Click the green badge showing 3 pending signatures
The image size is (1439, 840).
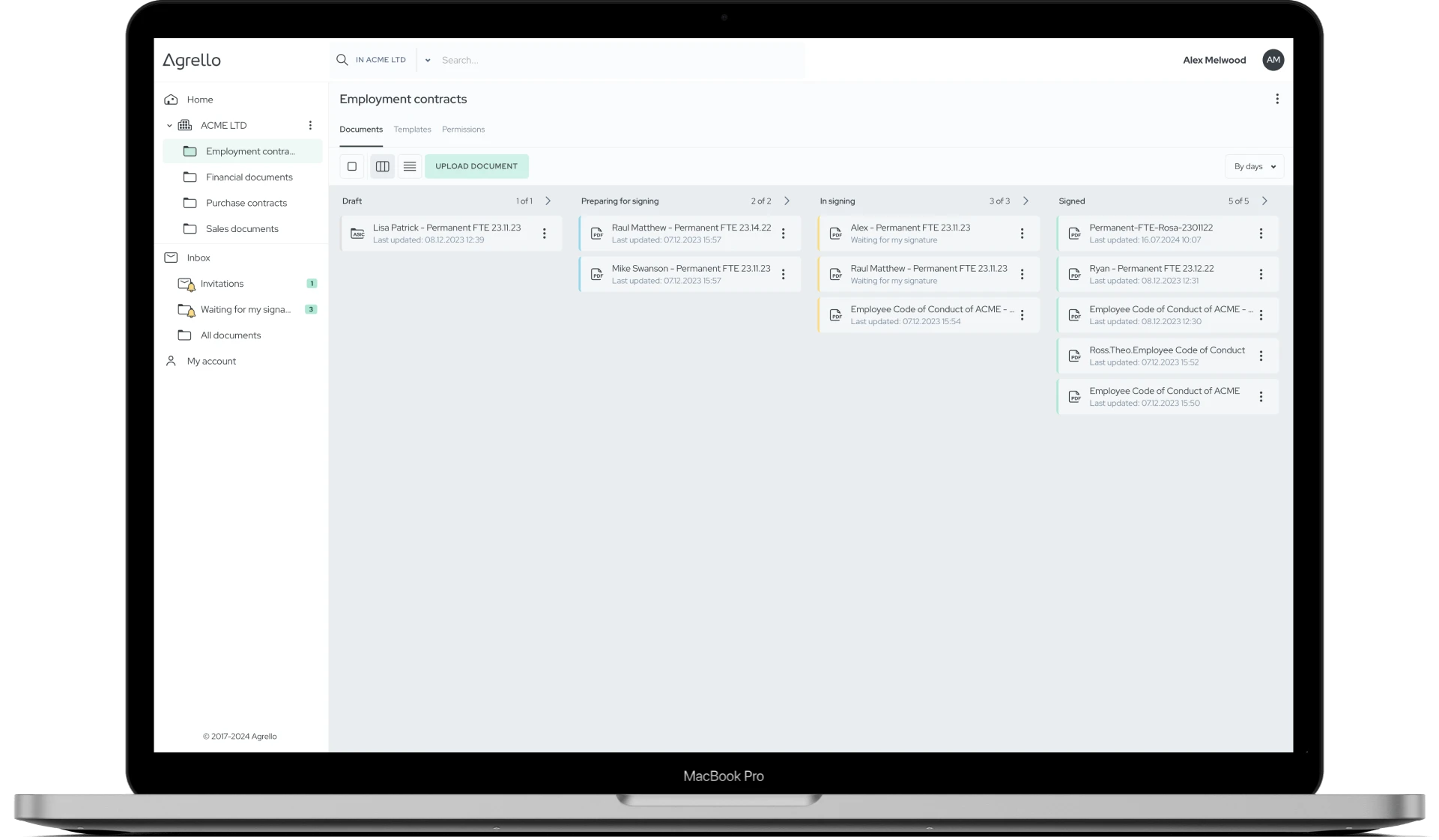click(312, 309)
